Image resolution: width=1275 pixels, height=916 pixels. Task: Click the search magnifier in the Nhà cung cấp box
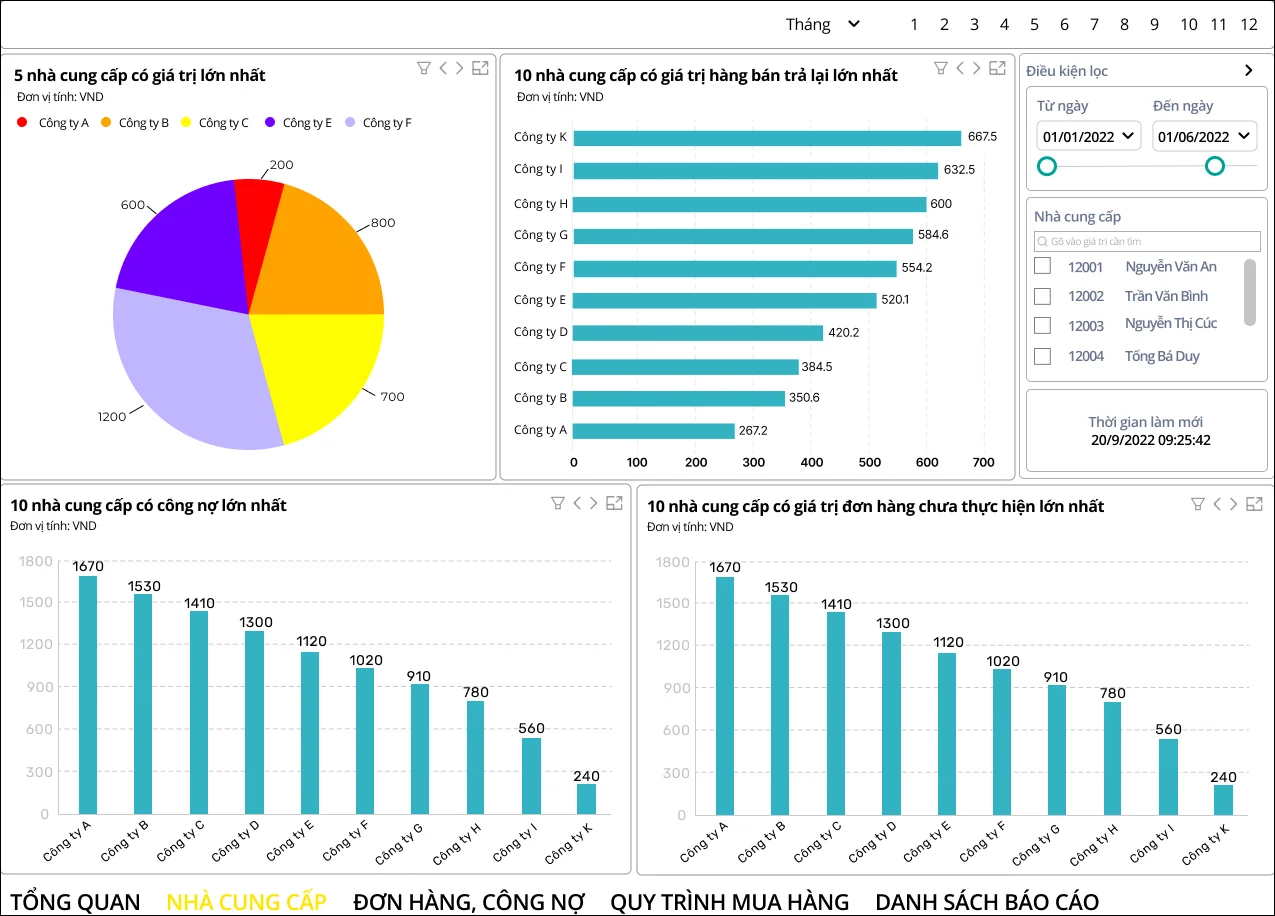[1041, 241]
